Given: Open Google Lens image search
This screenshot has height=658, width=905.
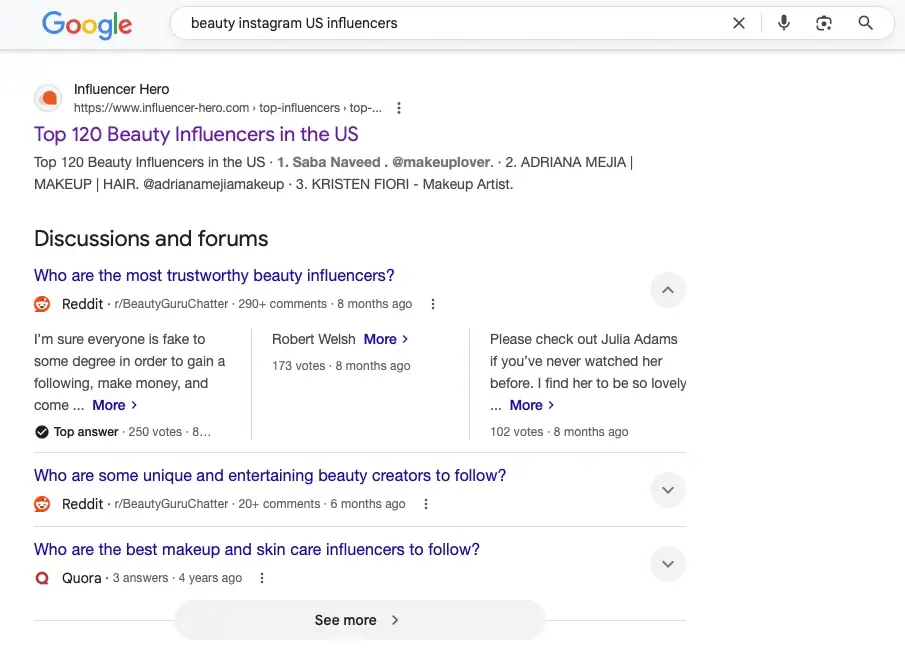Looking at the screenshot, I should pyautogui.click(x=824, y=23).
